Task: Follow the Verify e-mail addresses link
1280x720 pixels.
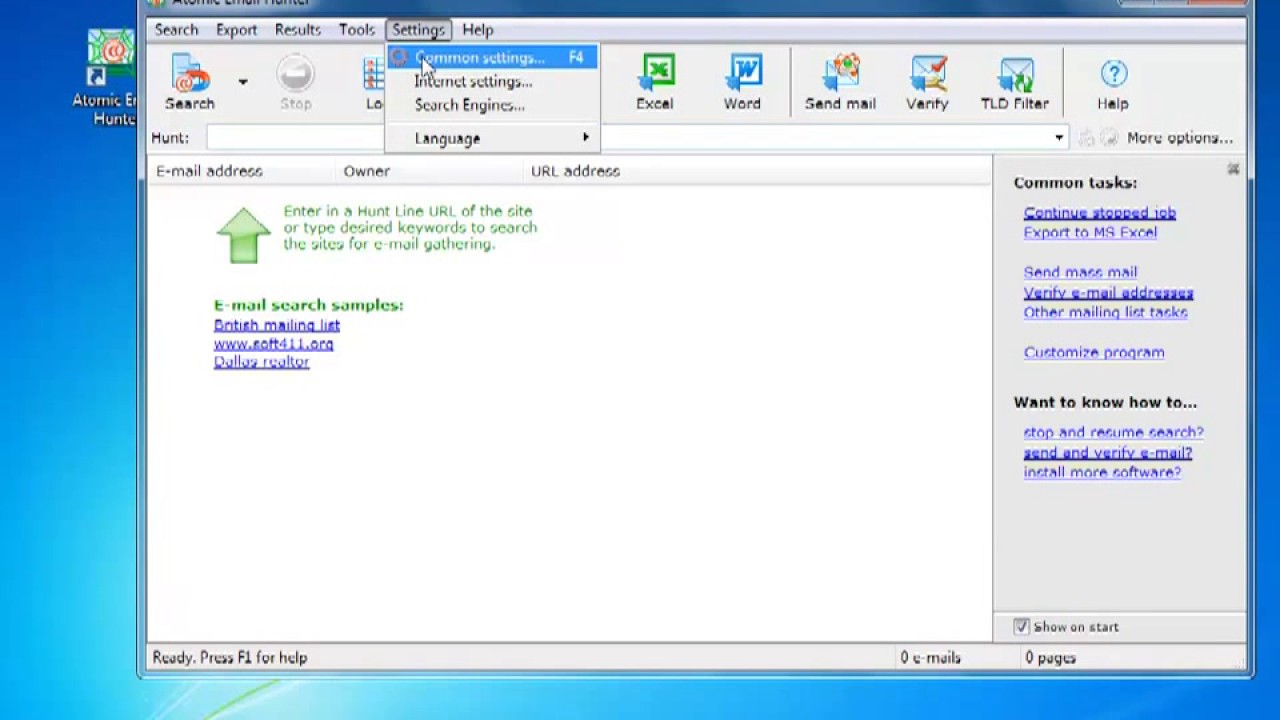Action: 1108,293
